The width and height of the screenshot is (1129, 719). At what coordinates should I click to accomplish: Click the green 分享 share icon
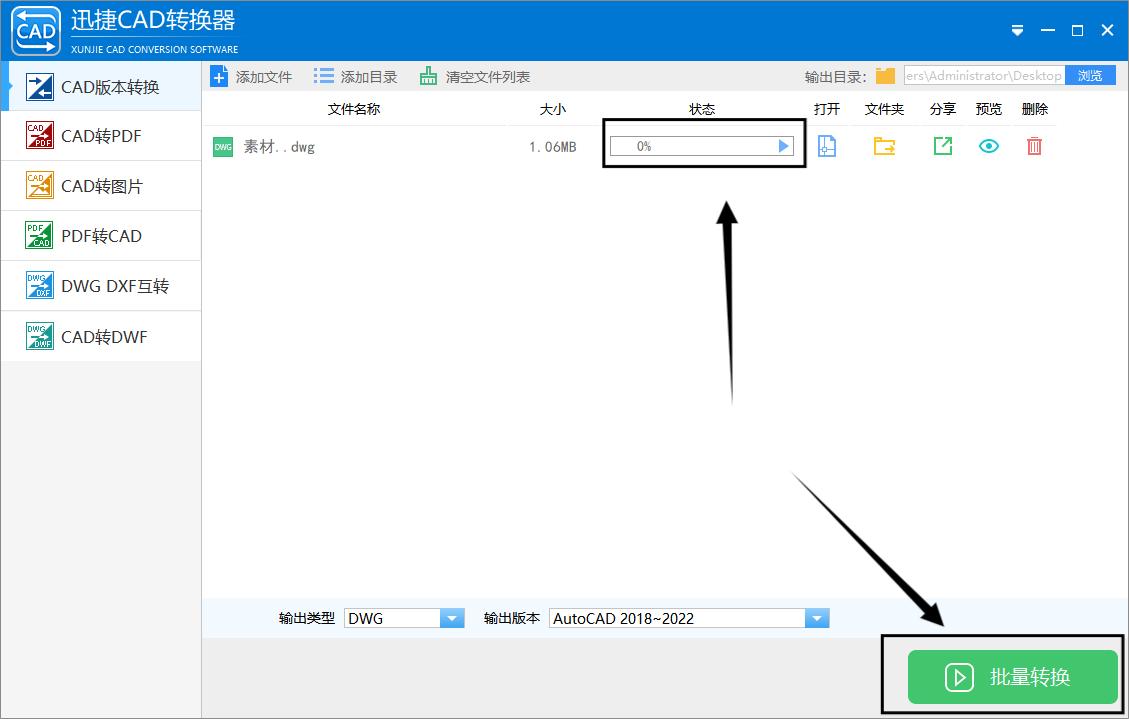pos(943,146)
